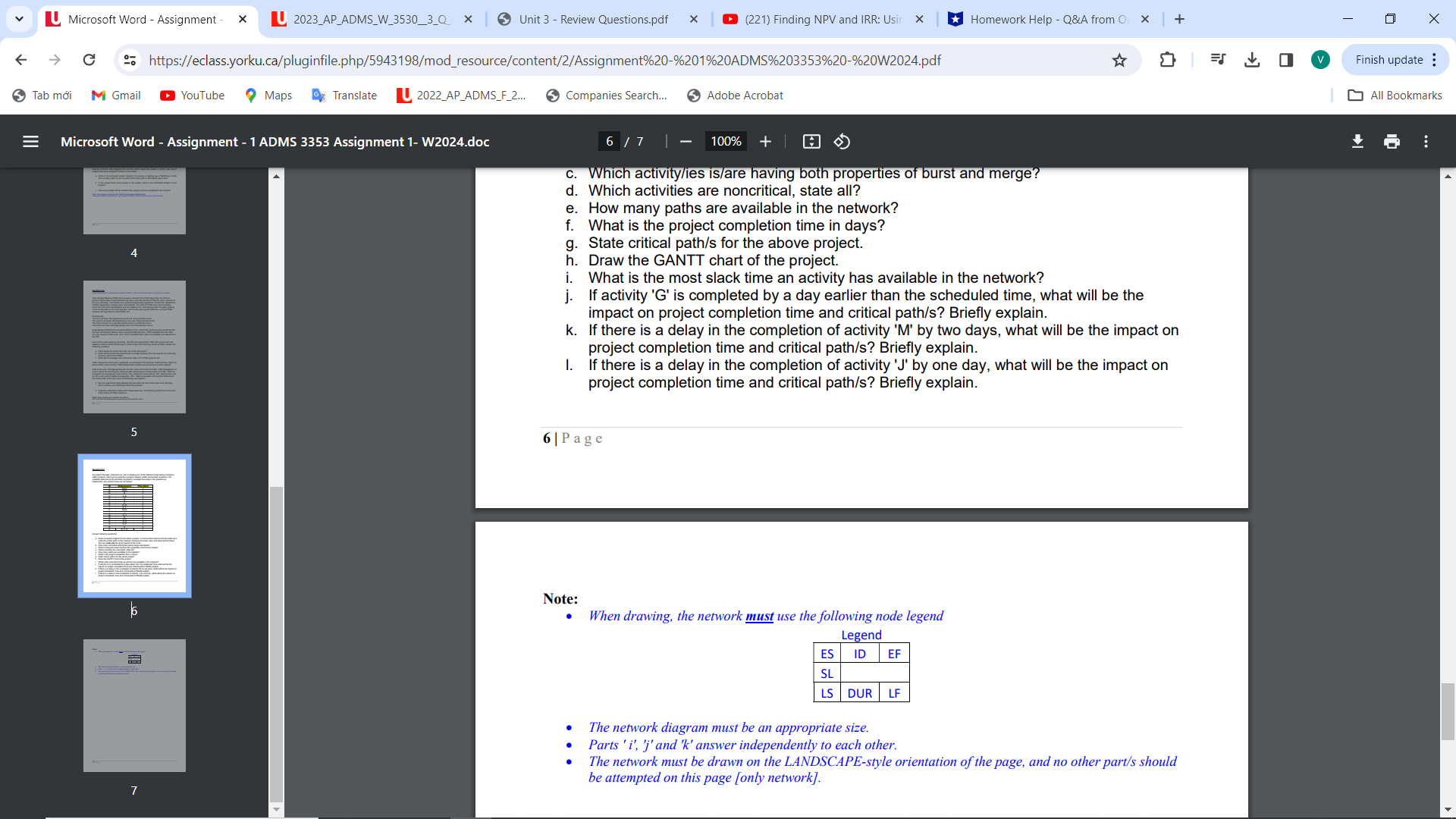Viewport: 1456px width, 819px height.
Task: Expand the browser extensions dropdown
Action: pos(1169,60)
